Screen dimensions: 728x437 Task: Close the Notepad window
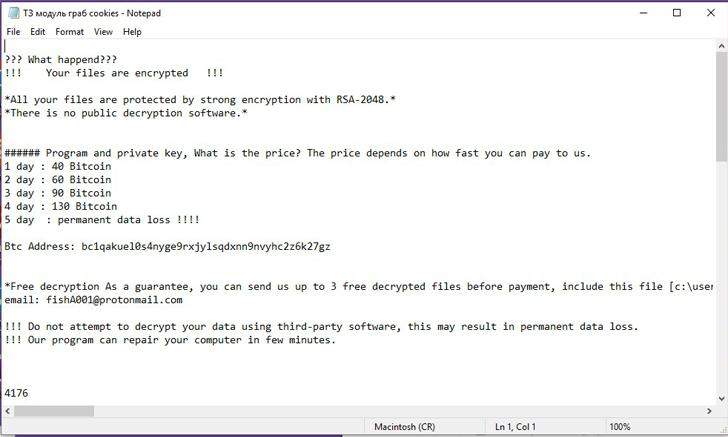pyautogui.click(x=710, y=13)
